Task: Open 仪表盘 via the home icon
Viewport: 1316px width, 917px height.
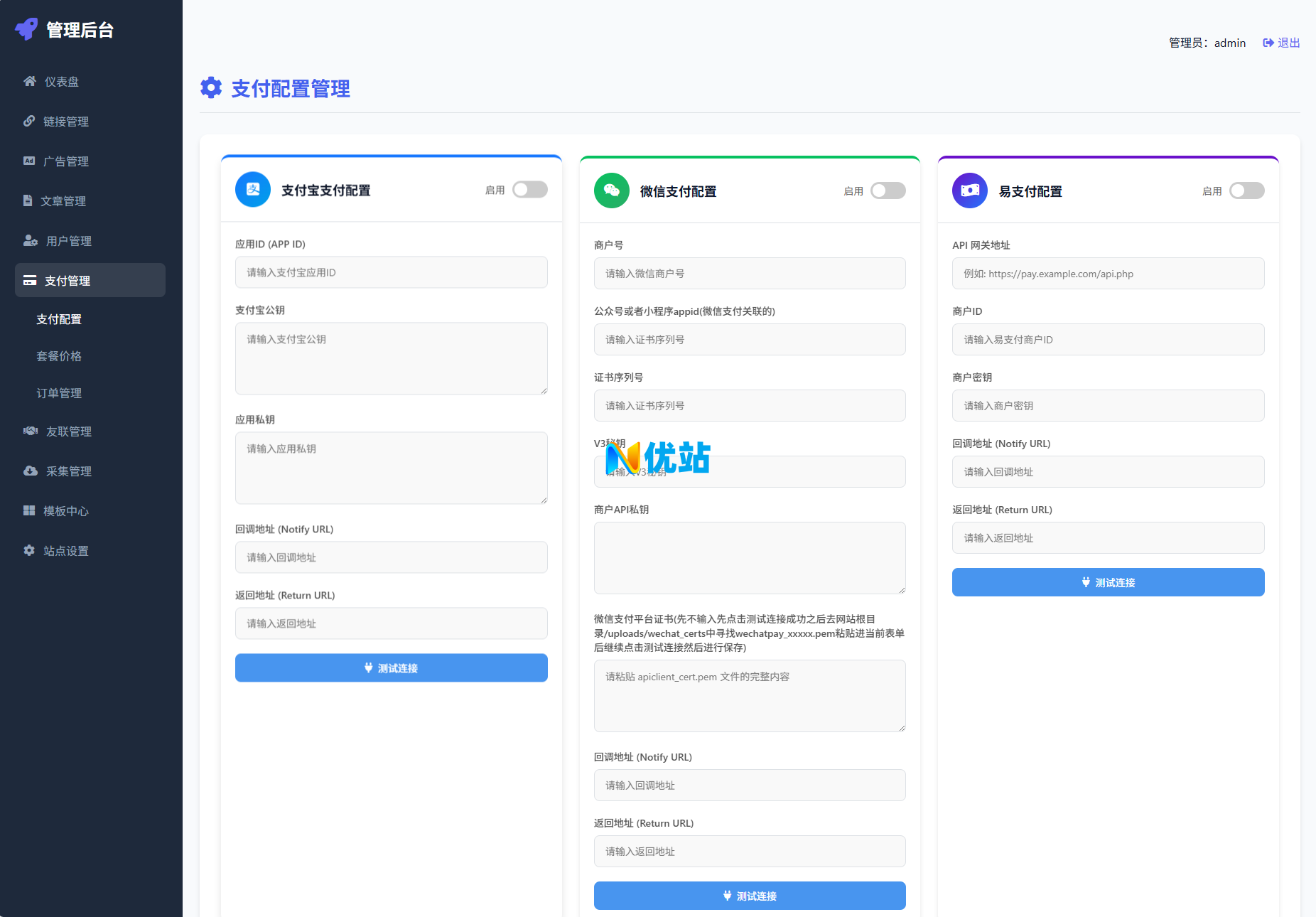Action: [30, 82]
